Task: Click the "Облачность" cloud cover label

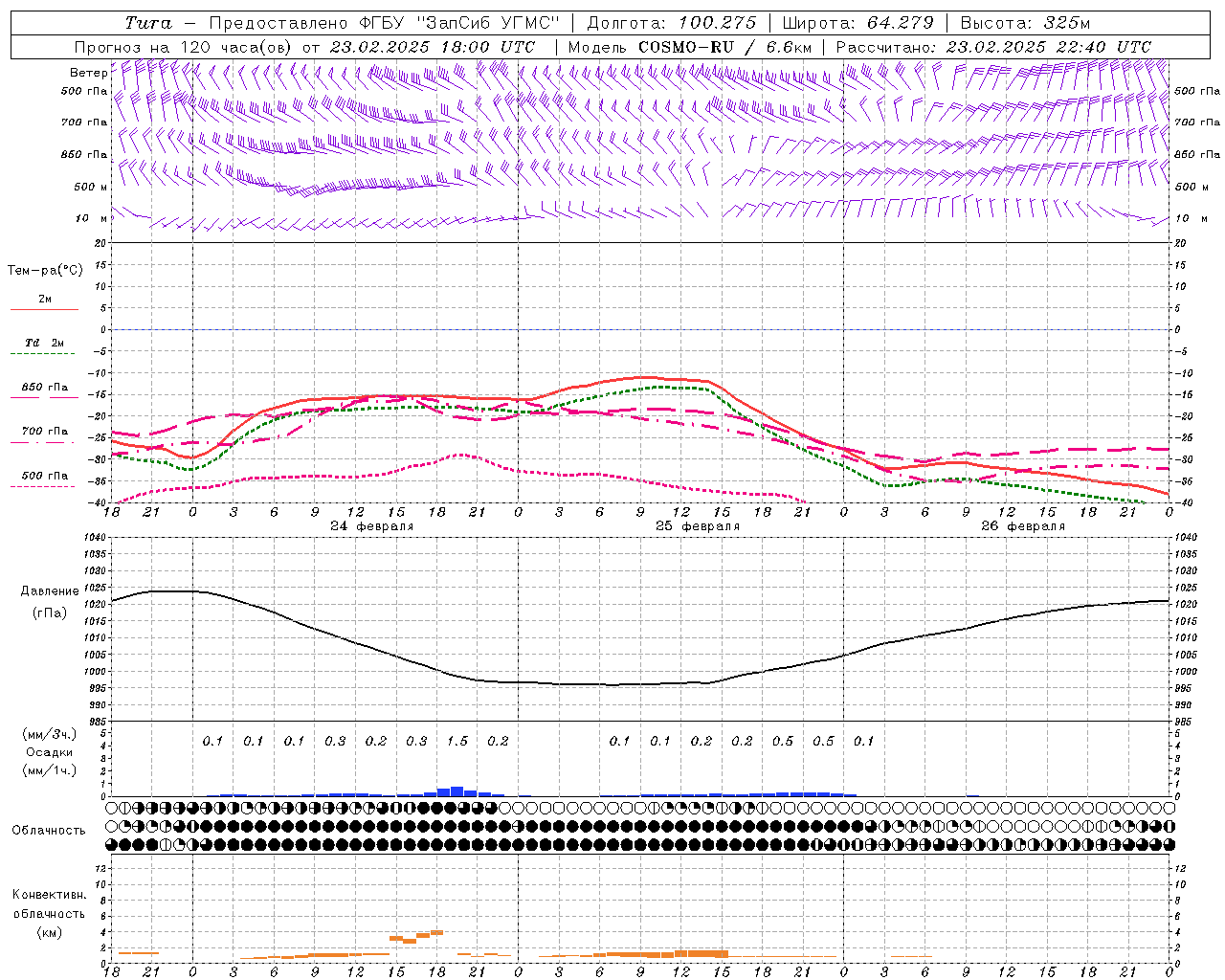Action: pos(49,831)
